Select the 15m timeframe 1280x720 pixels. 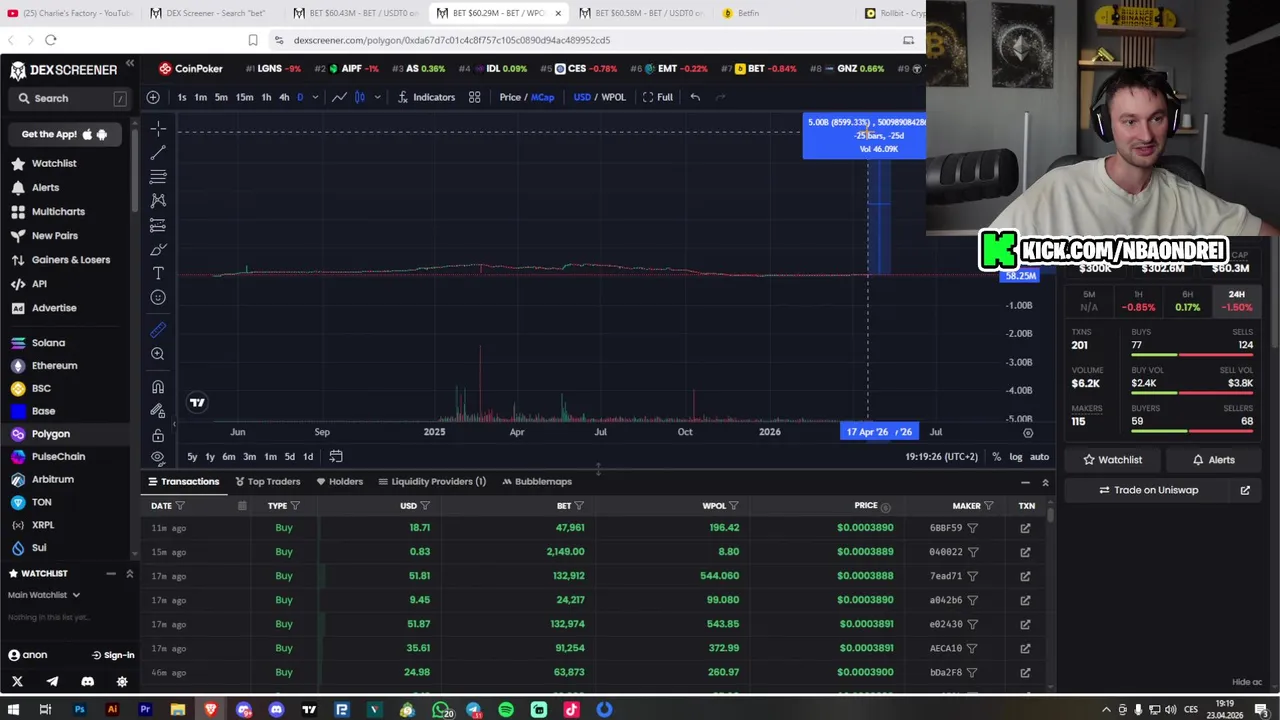(244, 97)
